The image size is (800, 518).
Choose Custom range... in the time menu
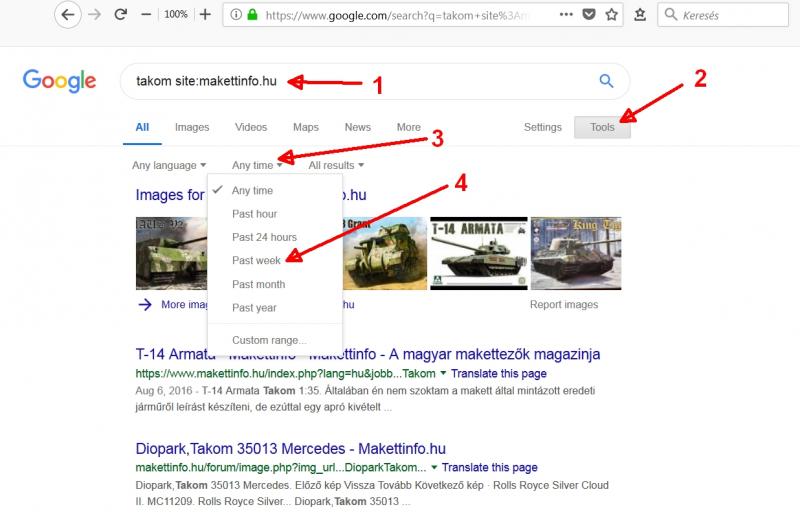tap(269, 340)
